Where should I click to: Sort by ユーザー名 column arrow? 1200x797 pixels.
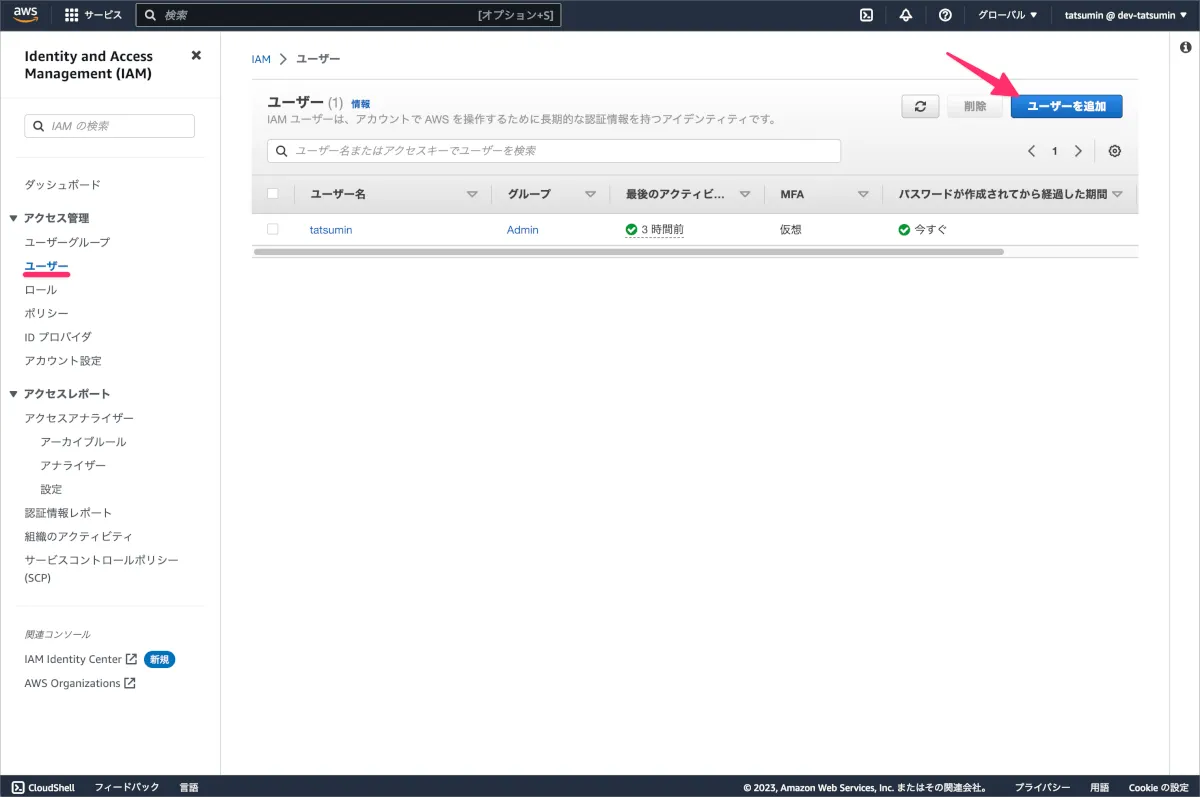[x=472, y=194]
